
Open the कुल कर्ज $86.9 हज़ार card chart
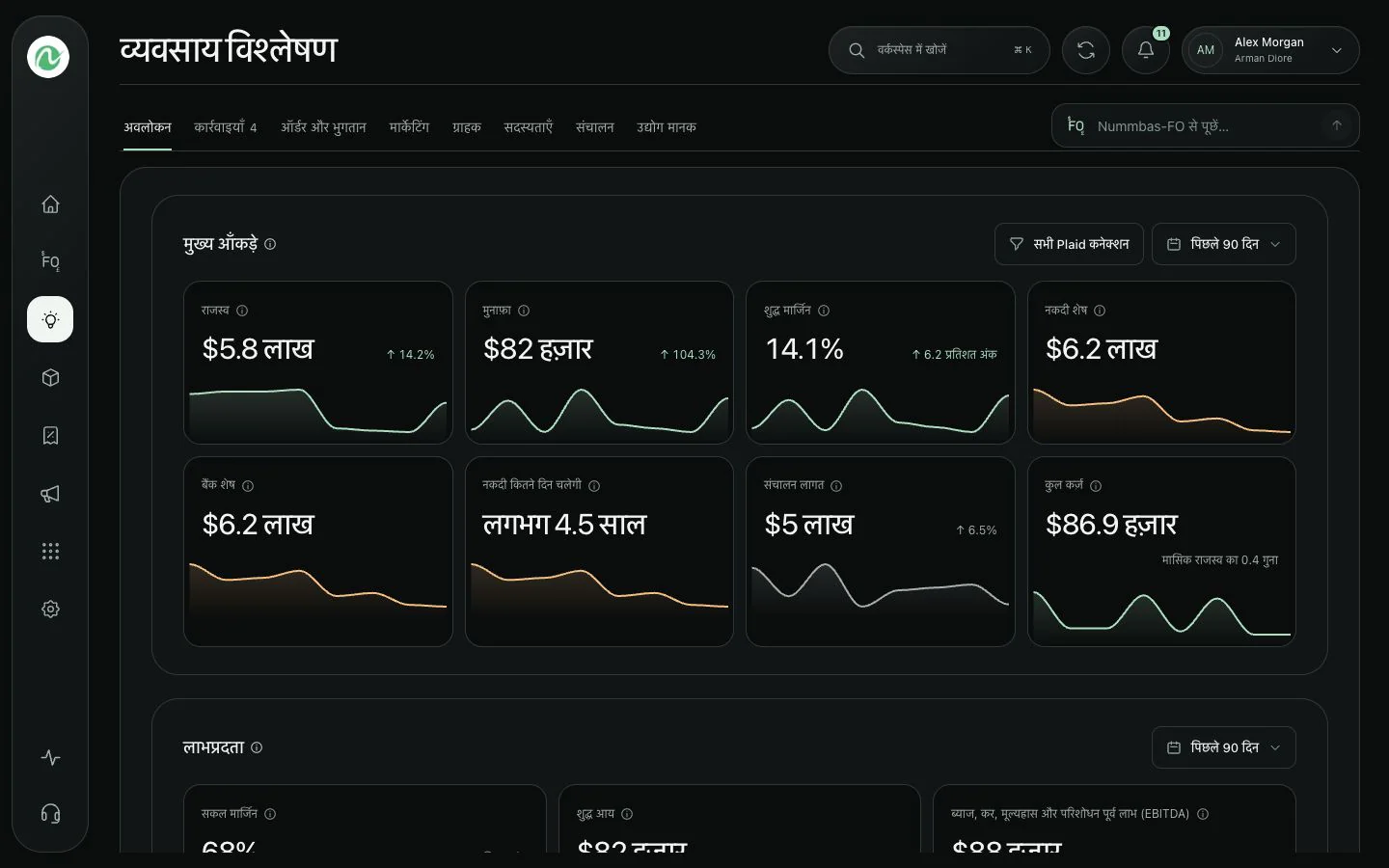pos(1161,613)
